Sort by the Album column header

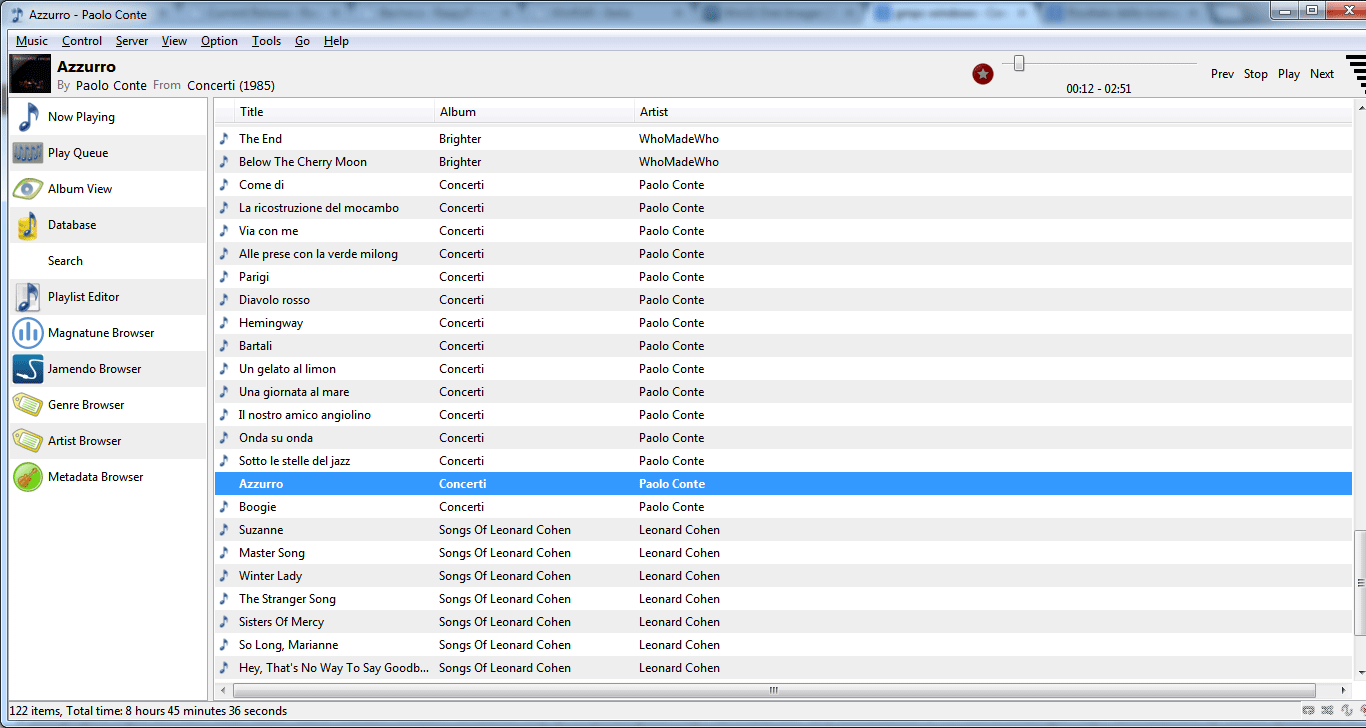pyautogui.click(x=535, y=112)
